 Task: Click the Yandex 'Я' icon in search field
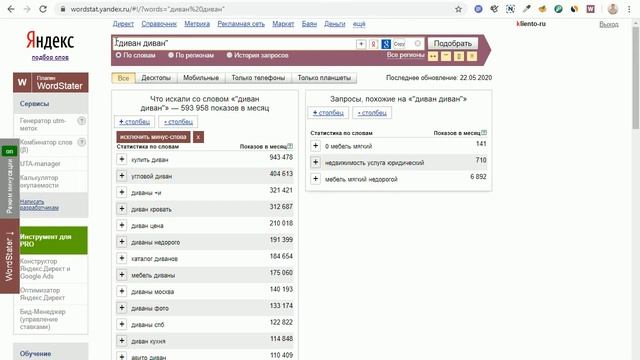coord(373,44)
